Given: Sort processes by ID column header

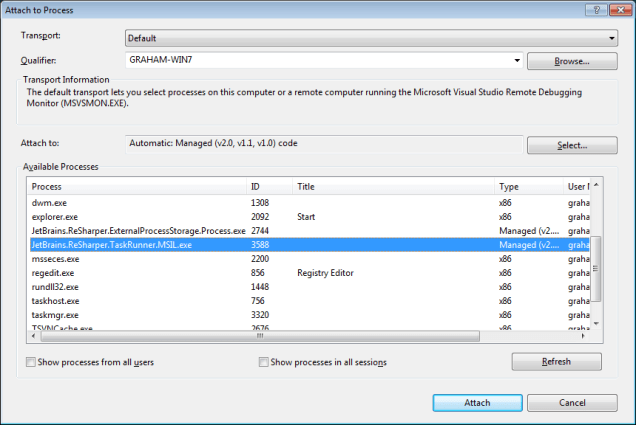Looking at the screenshot, I should (x=269, y=187).
